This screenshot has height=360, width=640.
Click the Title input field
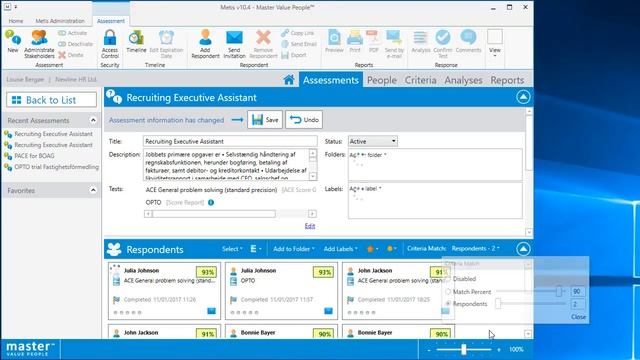click(230, 141)
